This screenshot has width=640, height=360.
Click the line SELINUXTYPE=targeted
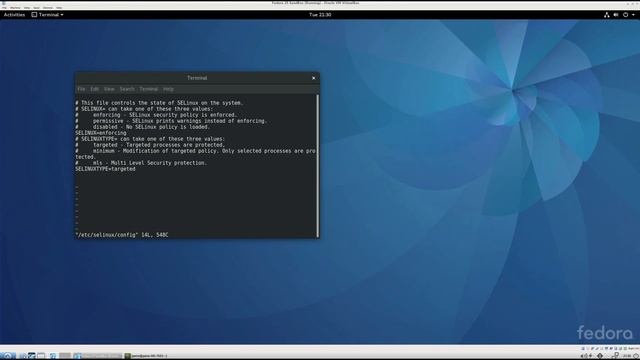click(x=105, y=169)
